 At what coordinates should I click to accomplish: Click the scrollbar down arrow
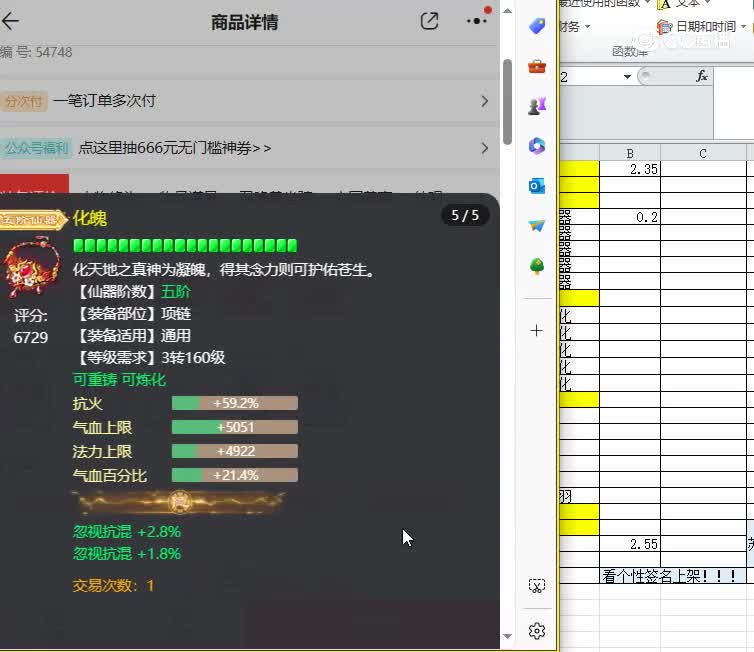point(507,636)
